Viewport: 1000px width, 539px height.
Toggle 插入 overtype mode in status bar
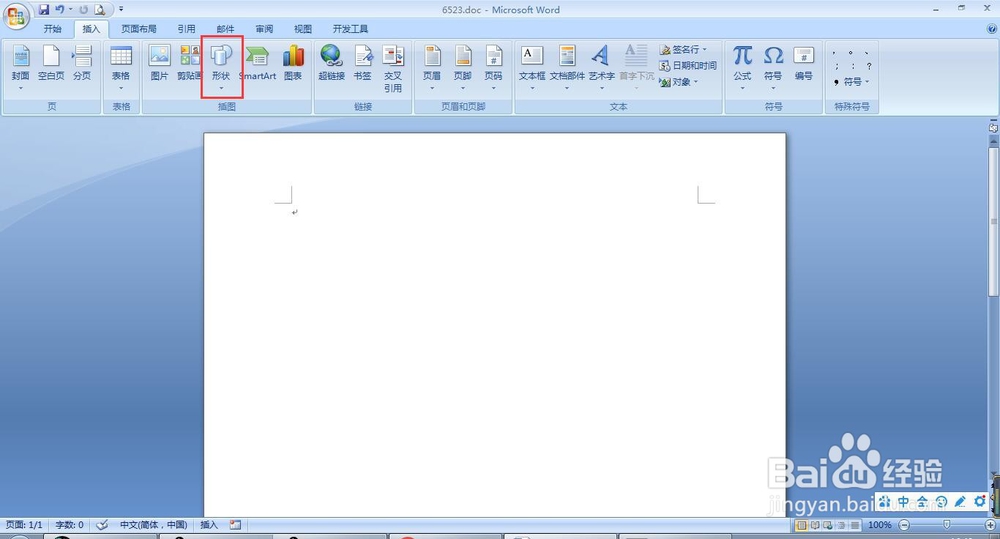[x=209, y=524]
